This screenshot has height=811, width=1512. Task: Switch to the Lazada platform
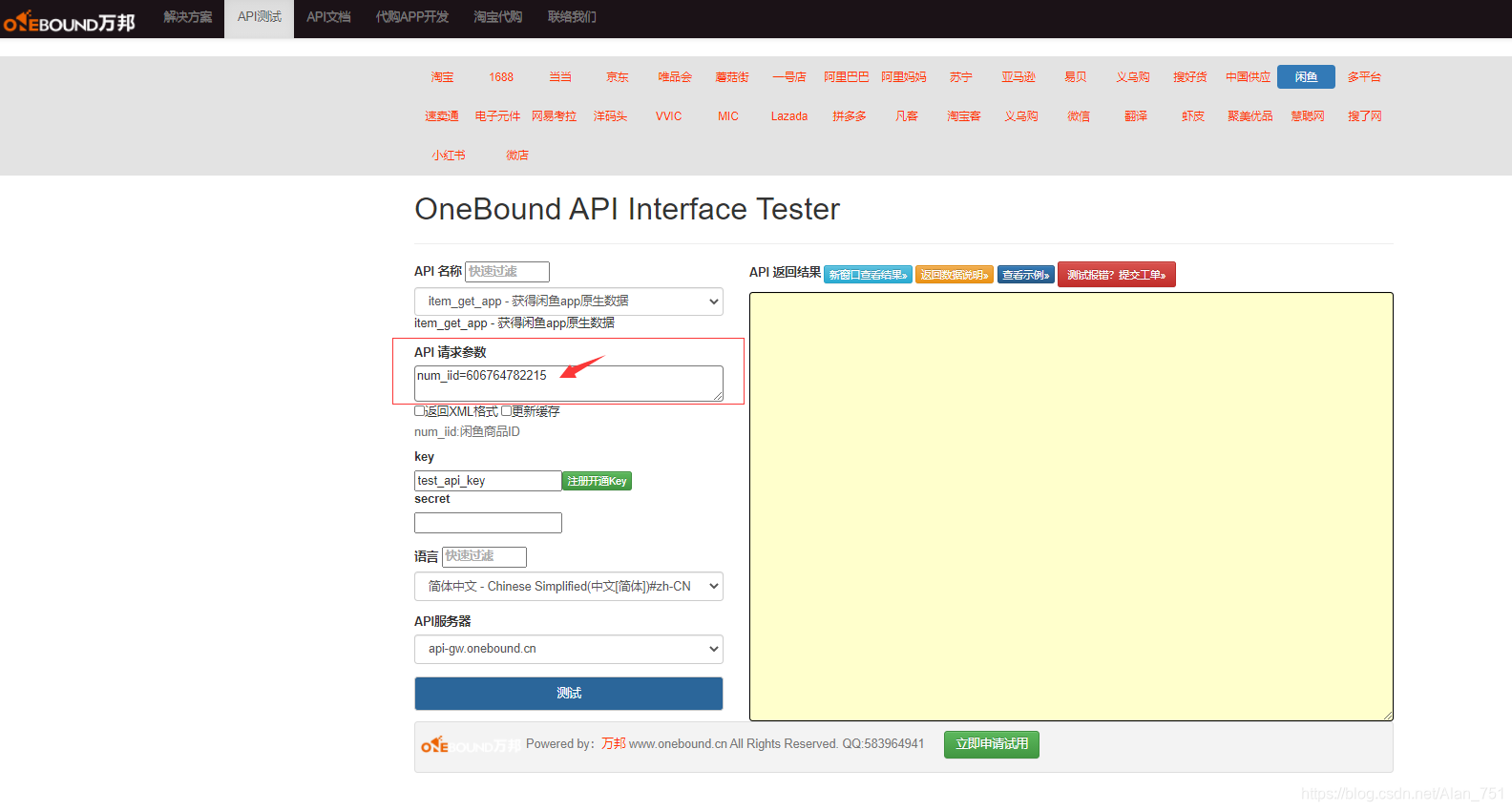point(789,116)
